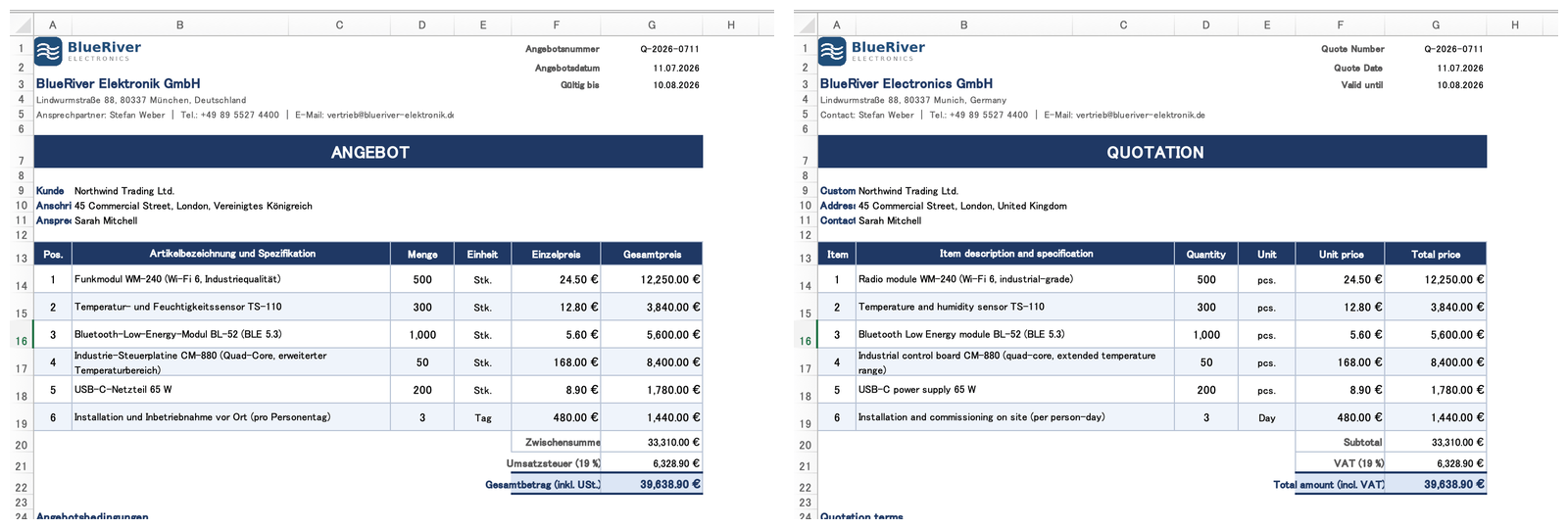1568x529 pixels.
Task: Select the ANGEBOT title banner cell
Action: 368,152
